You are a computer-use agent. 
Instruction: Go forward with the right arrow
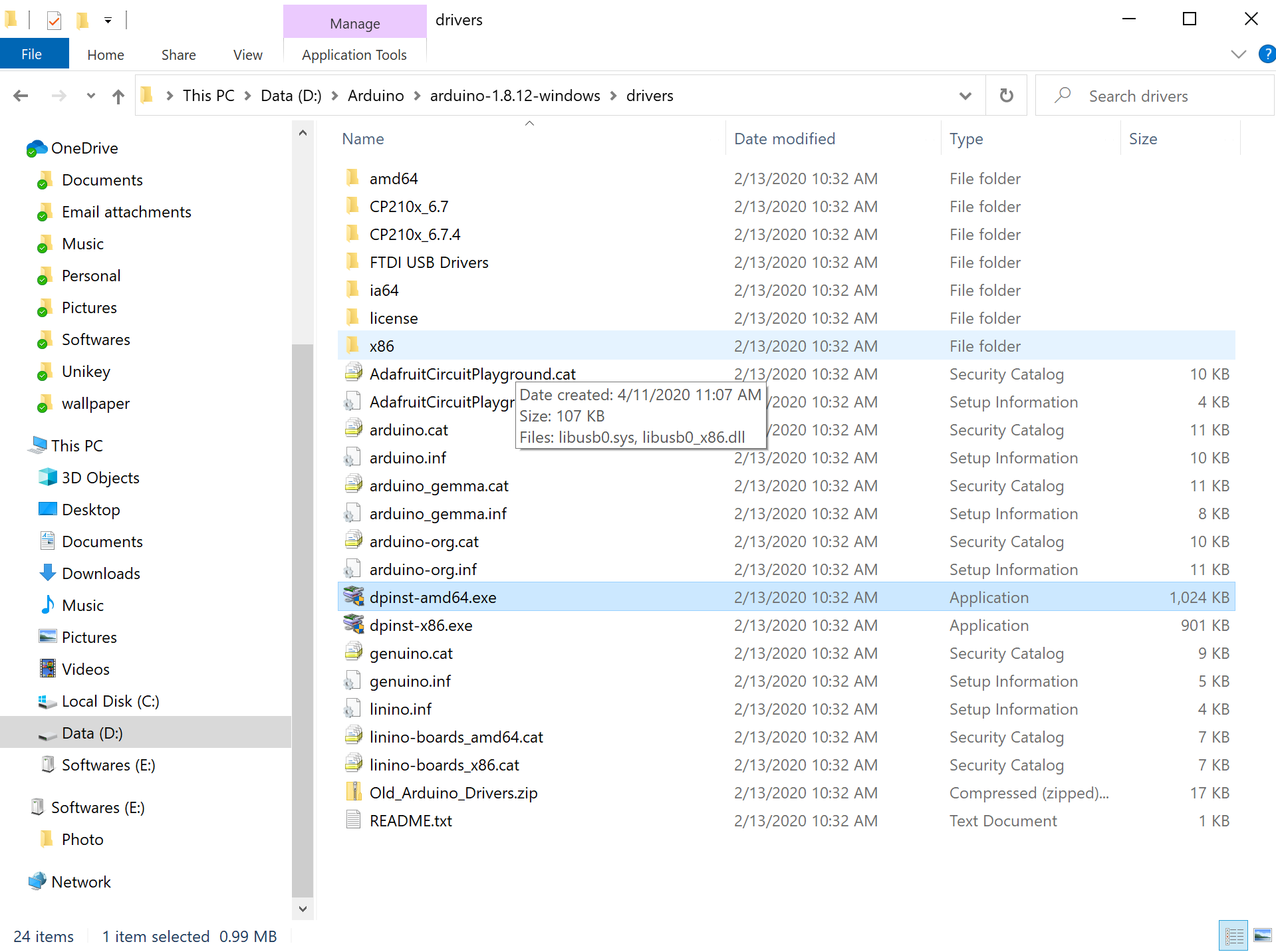pyautogui.click(x=59, y=96)
